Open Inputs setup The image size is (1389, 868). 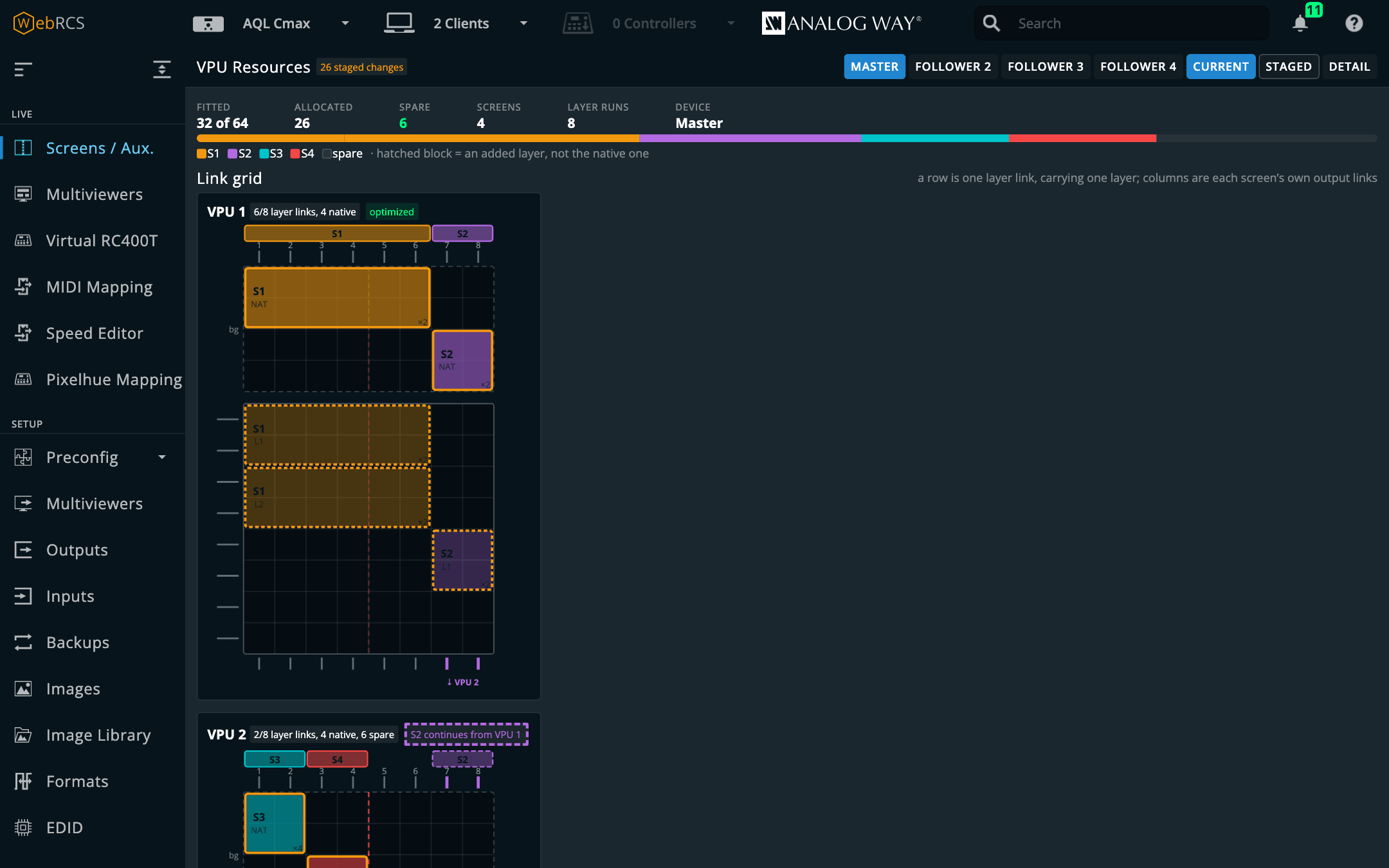pos(93,596)
